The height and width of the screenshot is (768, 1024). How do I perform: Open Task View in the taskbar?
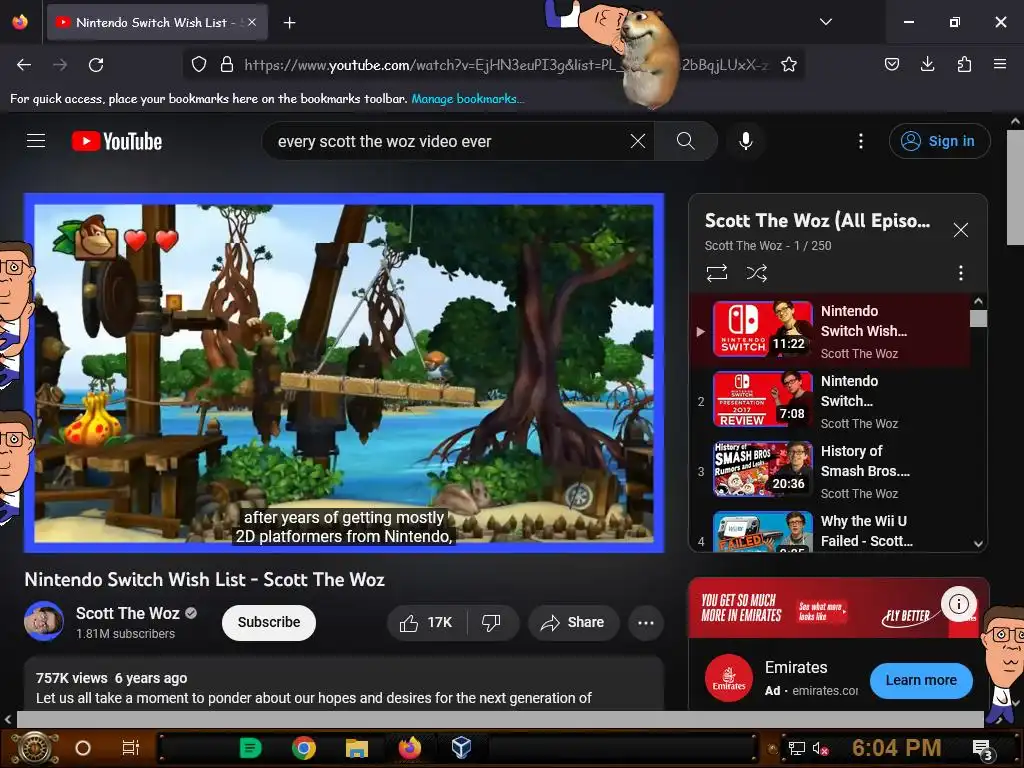pyautogui.click(x=131, y=748)
